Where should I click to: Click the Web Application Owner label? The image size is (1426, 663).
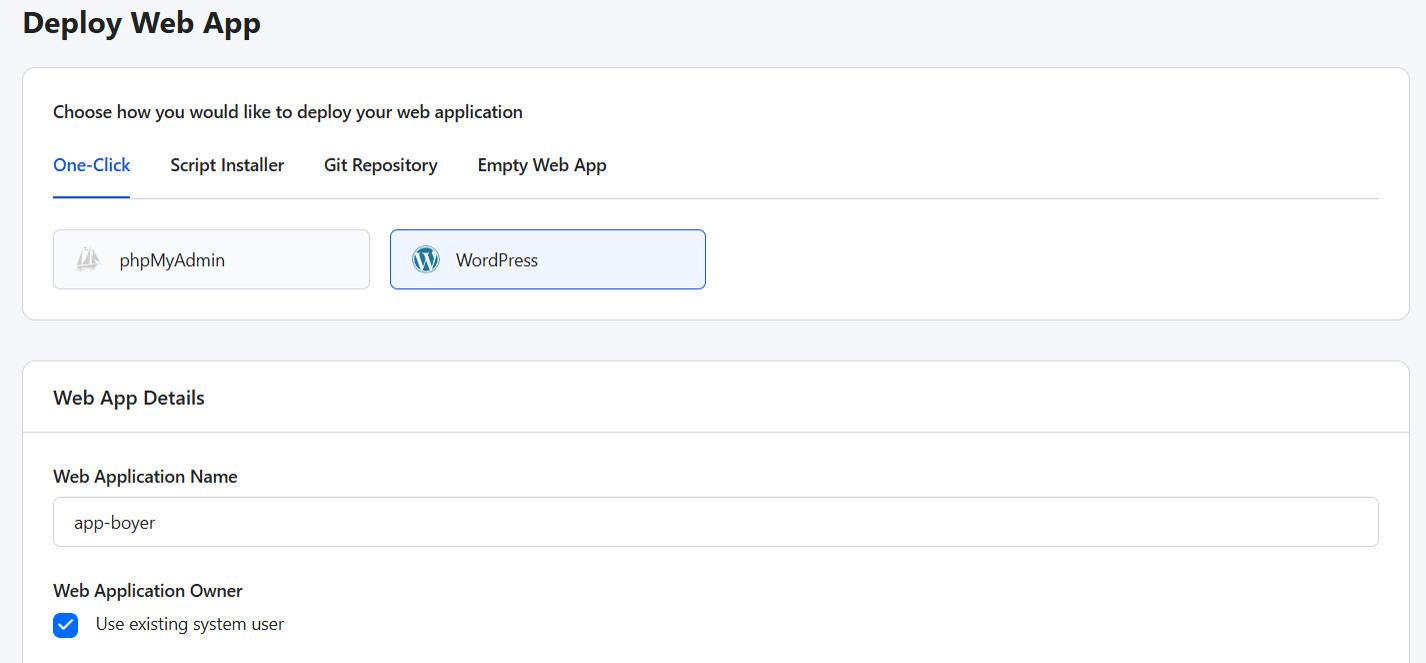[148, 591]
